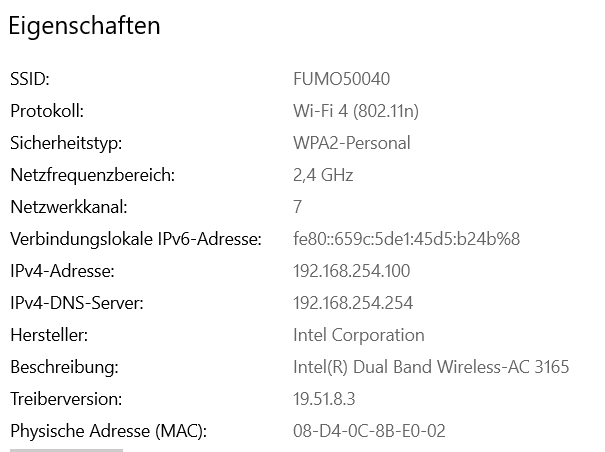Click the IPv4 address 192.168.254.100
This screenshot has height=452, width=605.
tap(352, 271)
